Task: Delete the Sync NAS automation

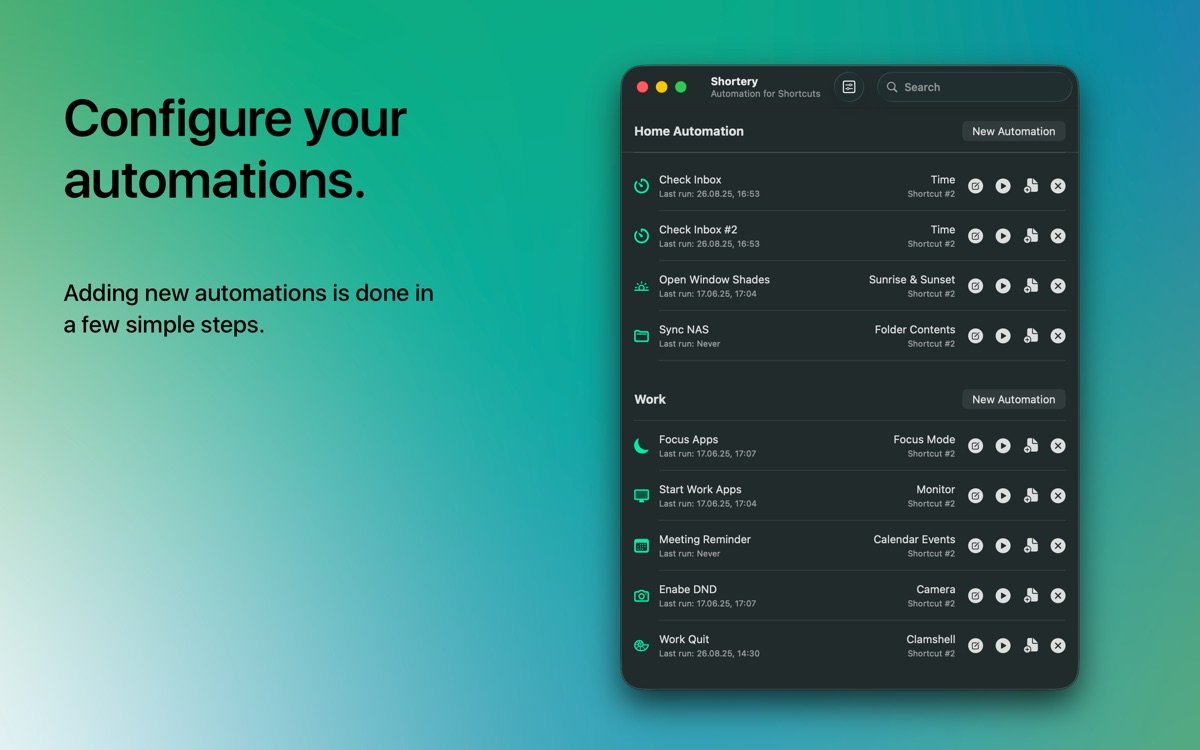Action: (1058, 336)
